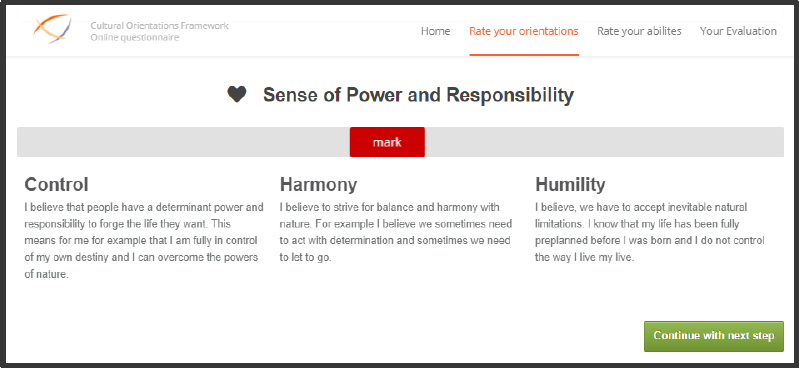Click the Online questionnaire subtitle text
799x368 pixels.
[135, 37]
